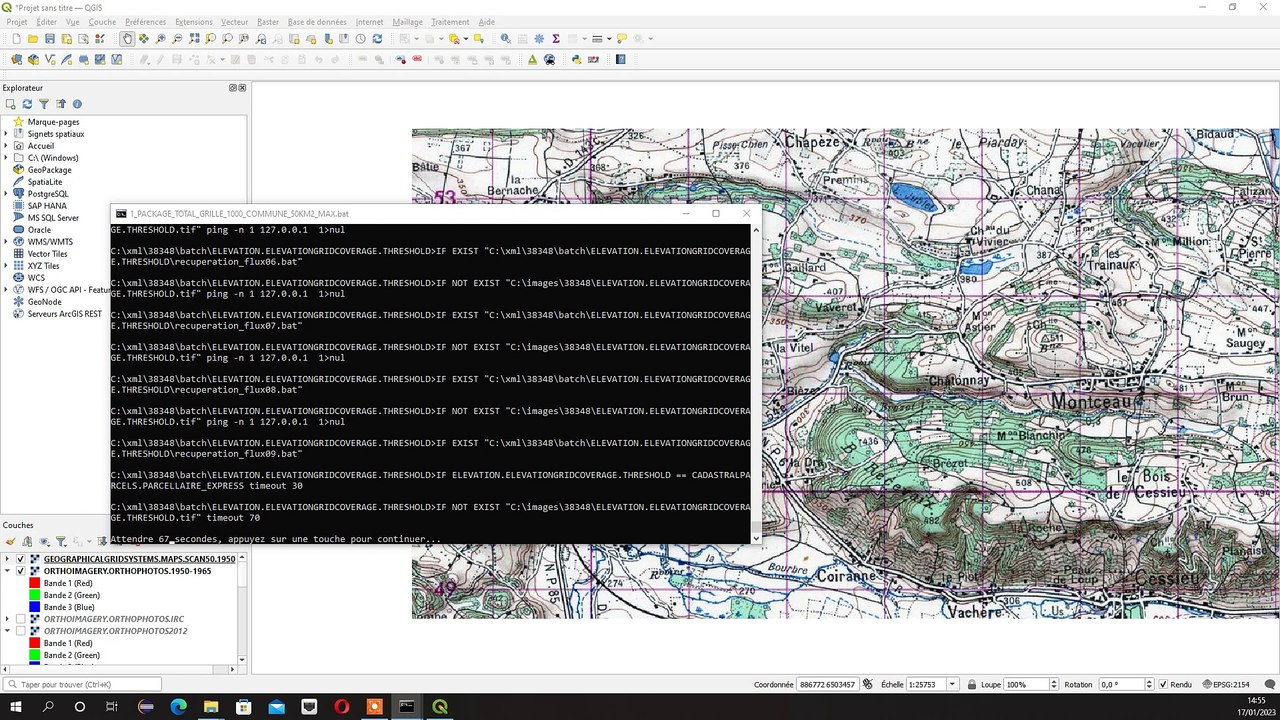Select the Pan Map hand tool

(x=127, y=39)
